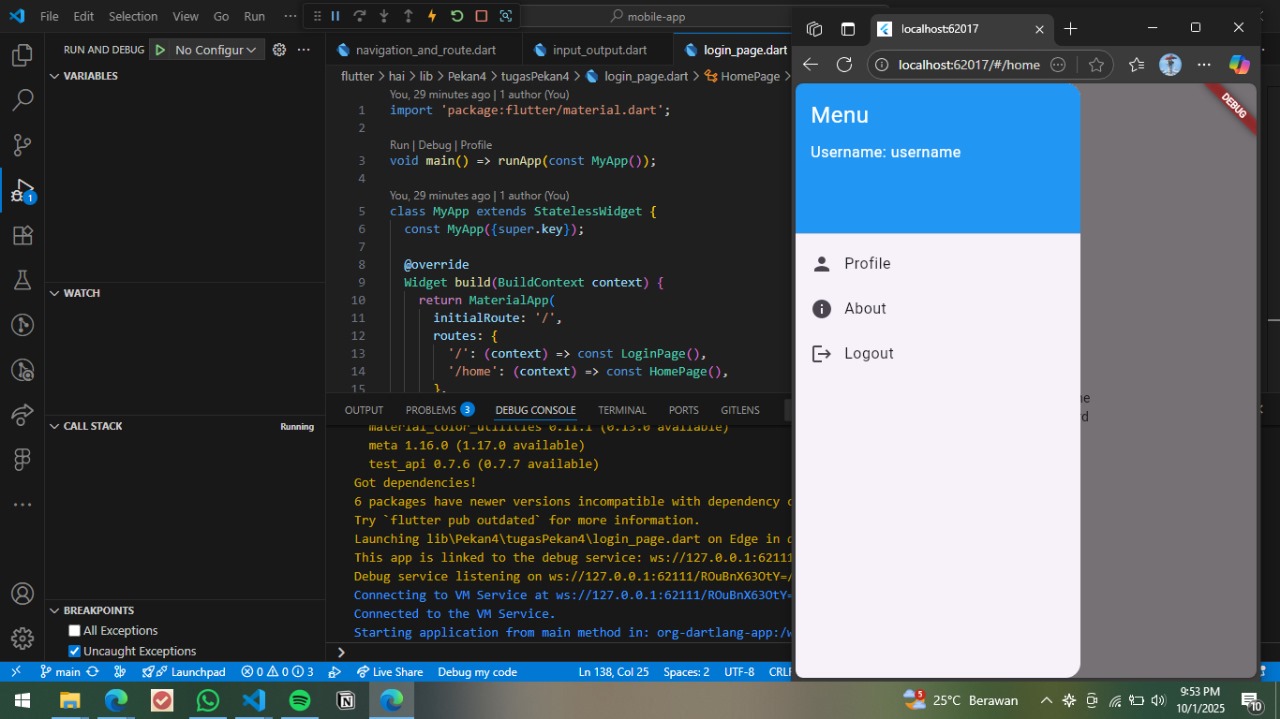Open the Extensions view in activity bar
The width and height of the screenshot is (1280, 719).
click(22, 236)
